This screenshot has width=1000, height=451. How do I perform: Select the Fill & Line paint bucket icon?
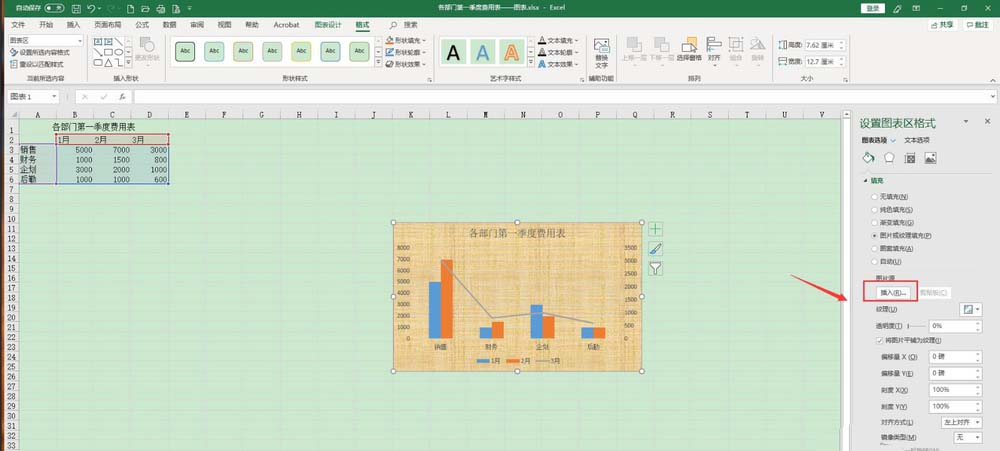868,158
